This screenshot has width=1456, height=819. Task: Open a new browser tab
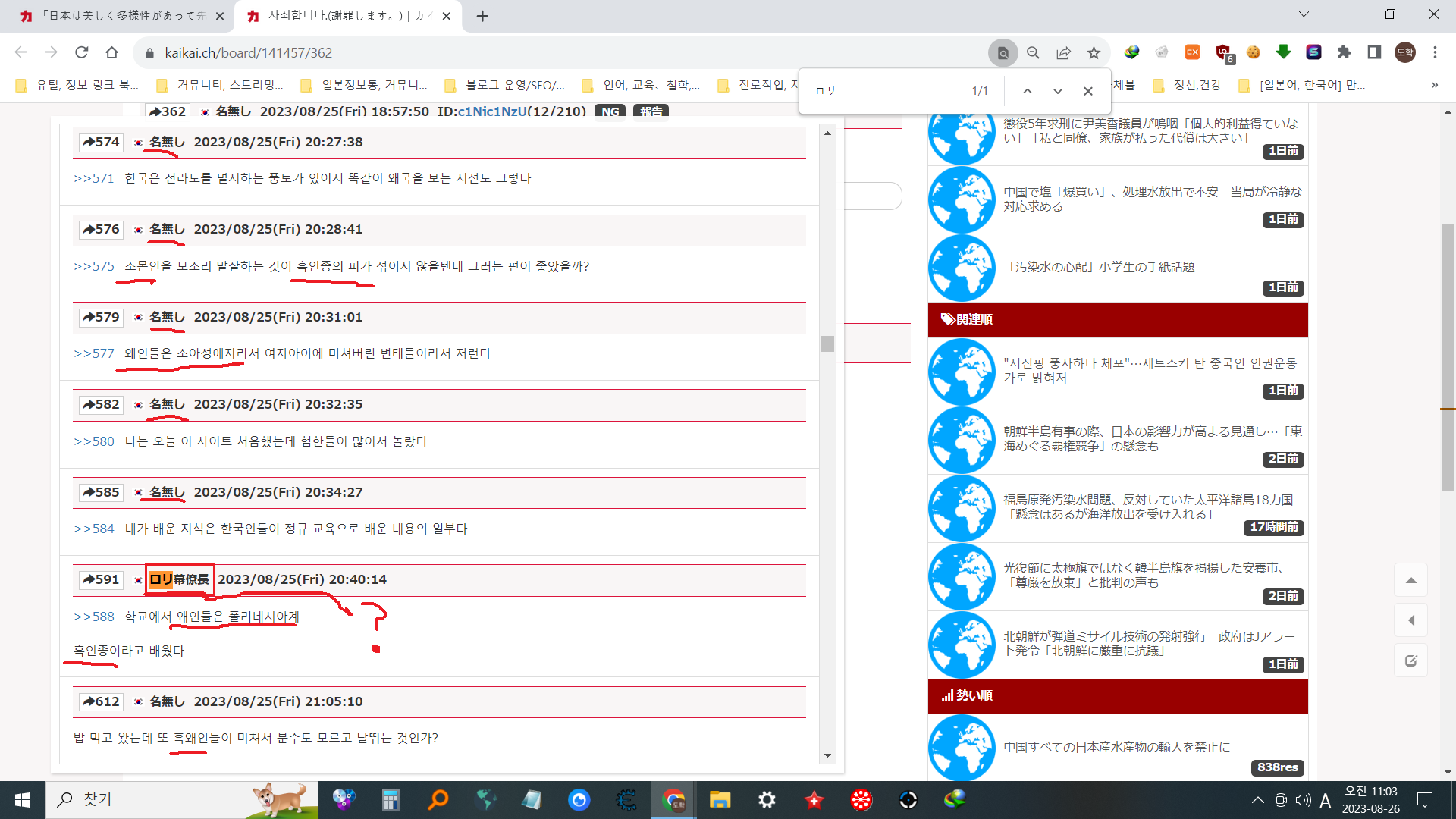click(482, 16)
